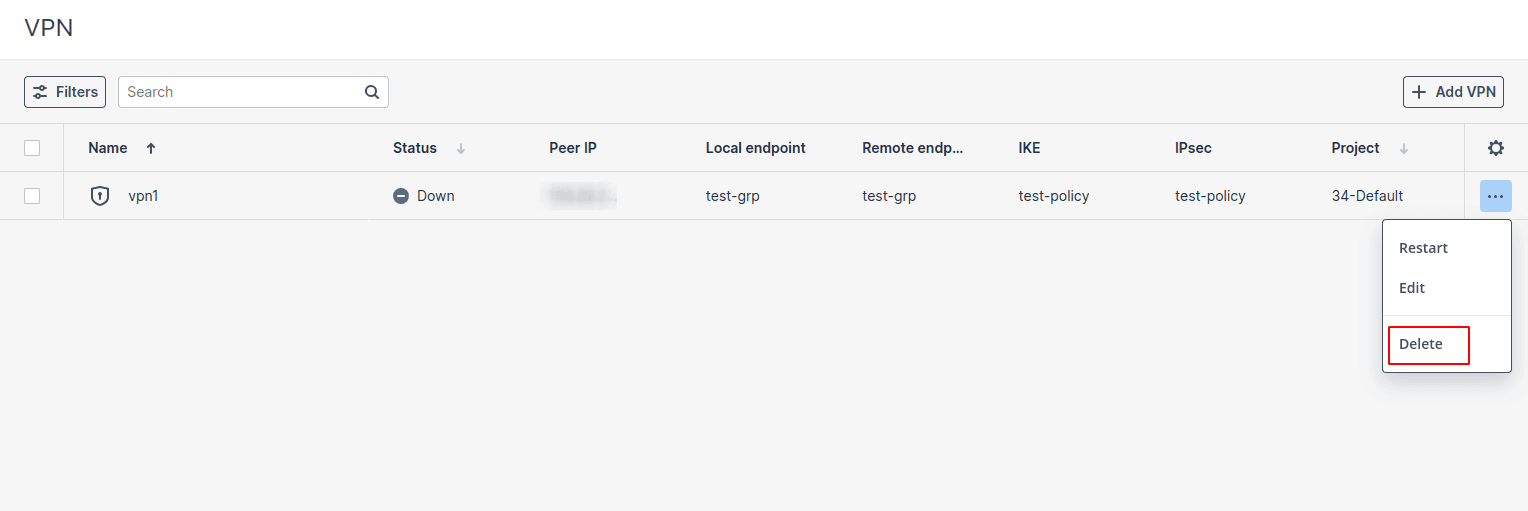Open the vpn1 name link
Image resolution: width=1528 pixels, height=511 pixels.
143,196
